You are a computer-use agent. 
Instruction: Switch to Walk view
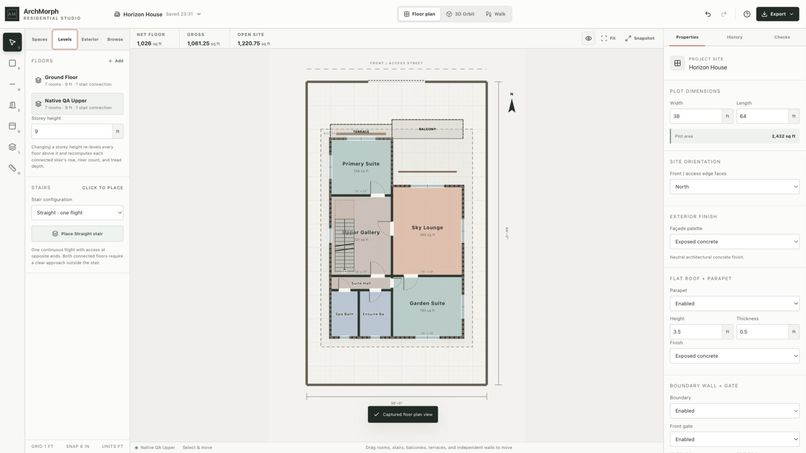click(496, 14)
